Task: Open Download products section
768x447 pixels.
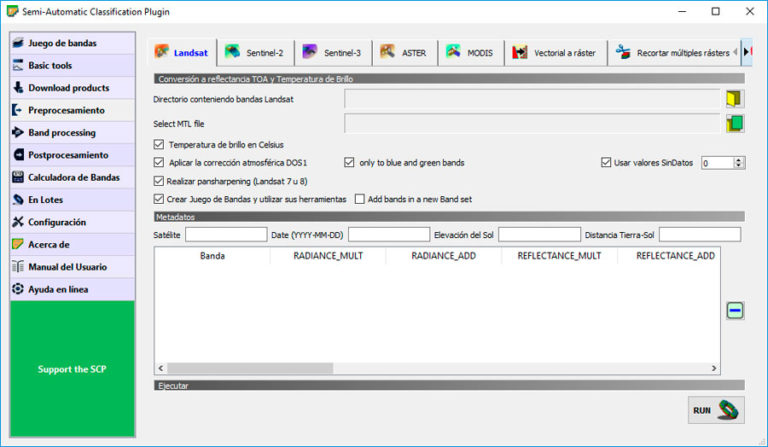Action: [x=72, y=88]
